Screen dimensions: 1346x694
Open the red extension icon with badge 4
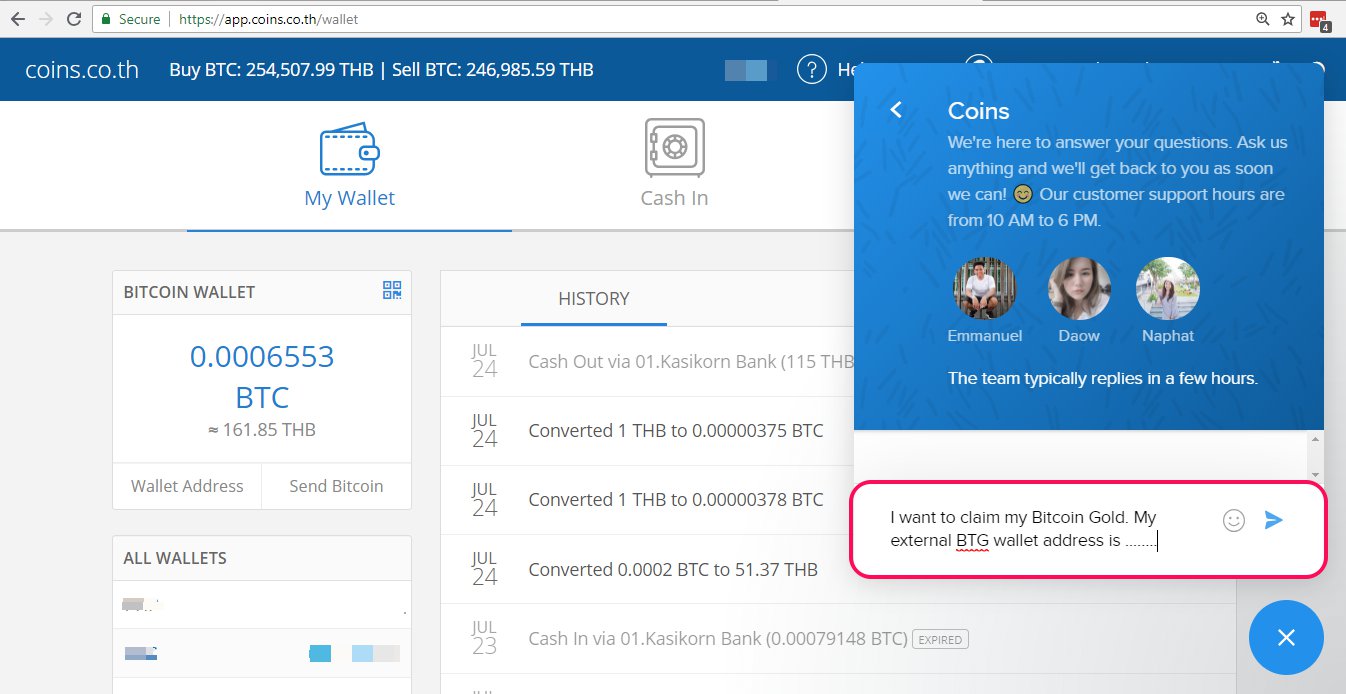1319,20
